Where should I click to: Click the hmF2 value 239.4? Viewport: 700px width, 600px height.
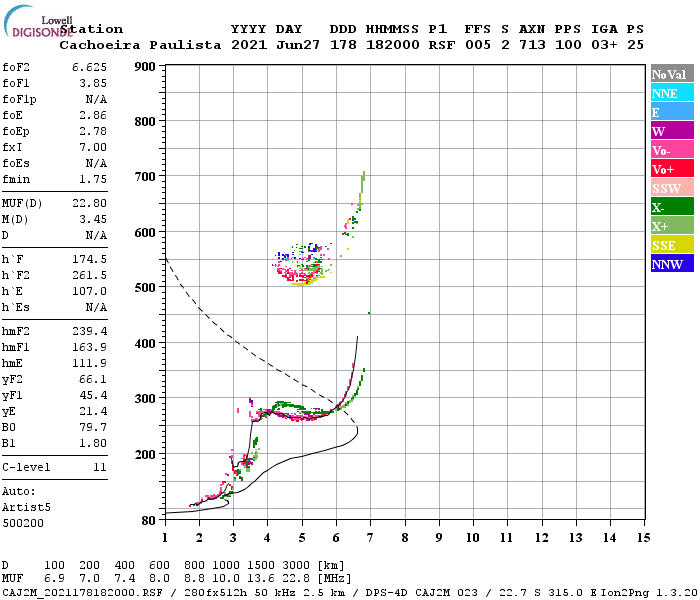[x=89, y=331]
